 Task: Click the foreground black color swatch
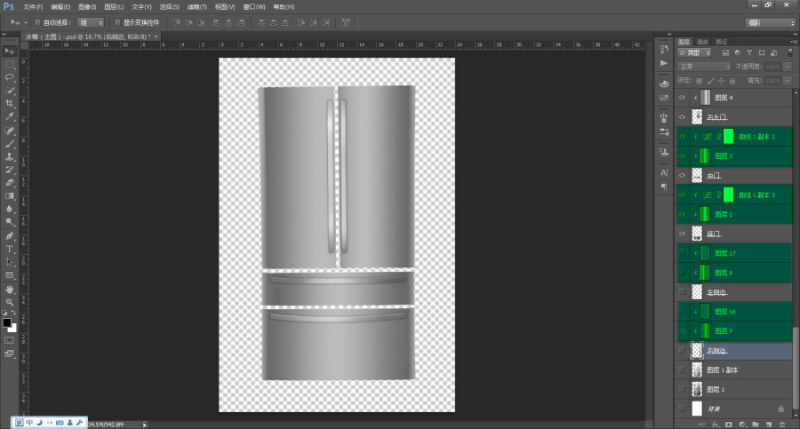pyautogui.click(x=7, y=322)
